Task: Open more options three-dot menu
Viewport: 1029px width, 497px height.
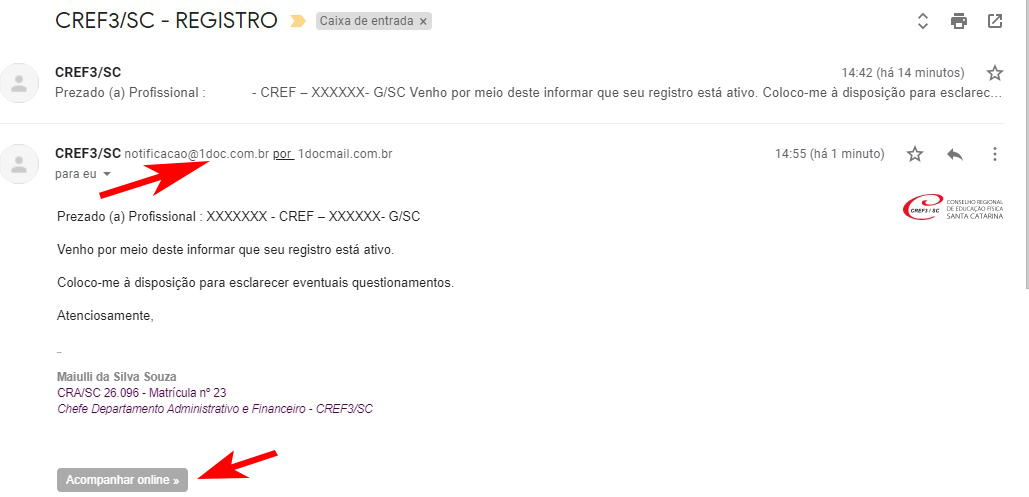Action: click(995, 154)
